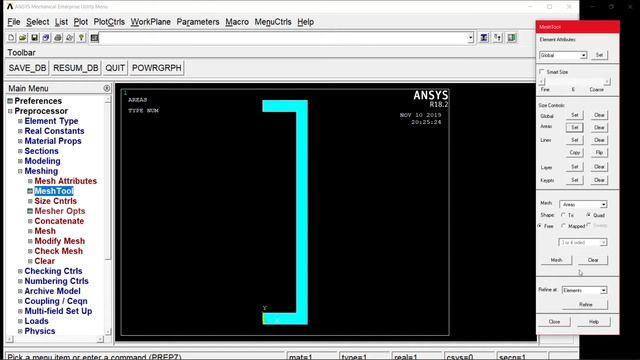Expand the Size Cntrls tree node
The height and width of the screenshot is (360, 640).
(30, 201)
